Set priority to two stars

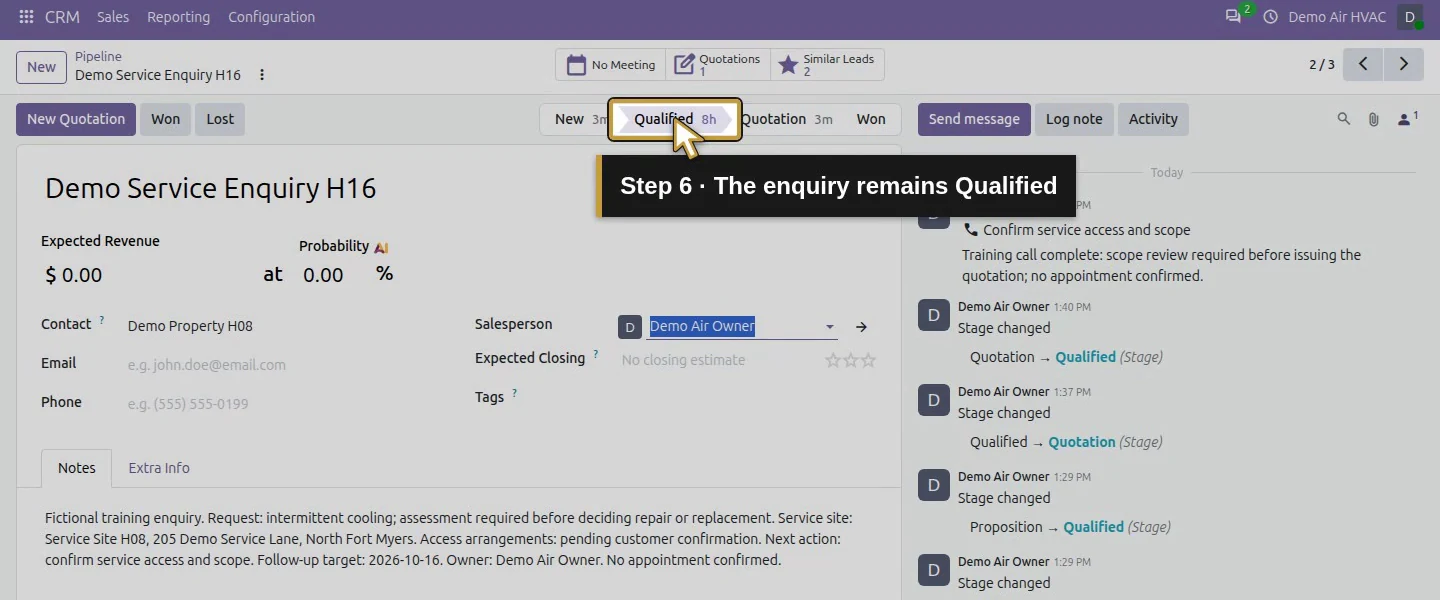tap(850, 360)
